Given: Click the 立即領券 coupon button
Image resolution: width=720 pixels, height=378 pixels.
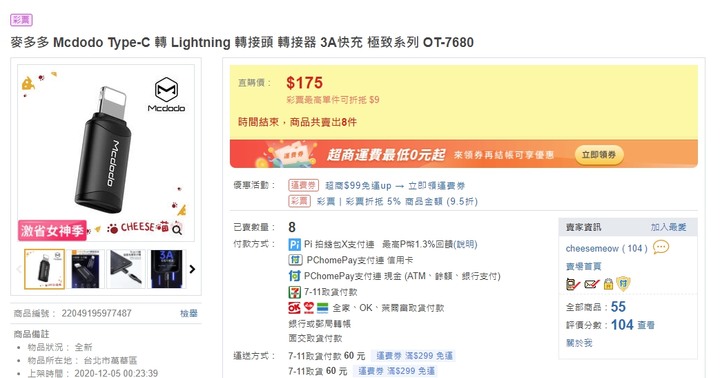Looking at the screenshot, I should click(599, 155).
